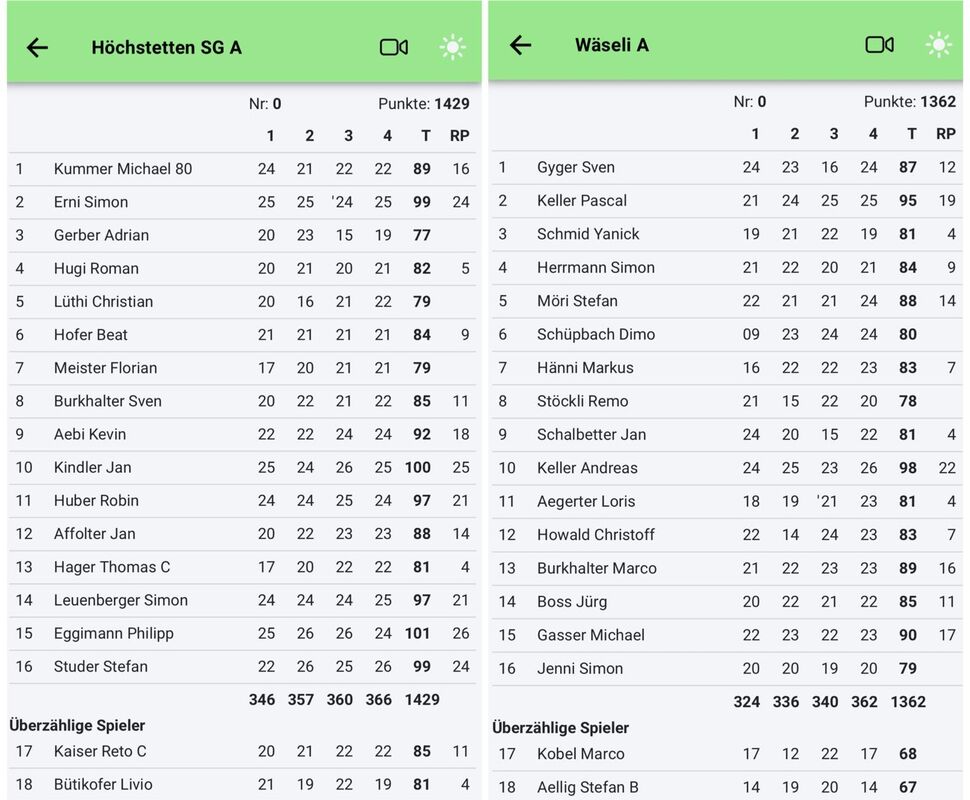The height and width of the screenshot is (800, 970).
Task: Select player row Kummer Michael 80
Action: (x=123, y=169)
